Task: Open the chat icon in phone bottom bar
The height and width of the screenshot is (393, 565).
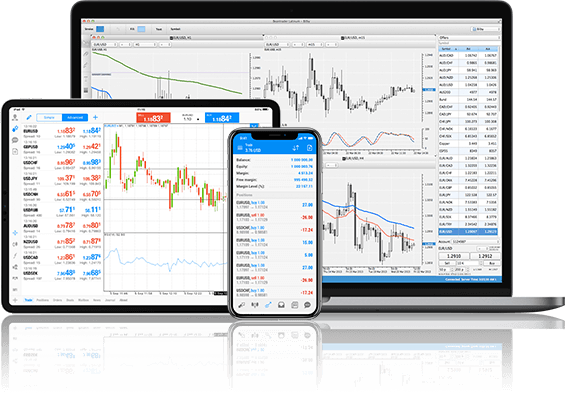Action: 307,305
